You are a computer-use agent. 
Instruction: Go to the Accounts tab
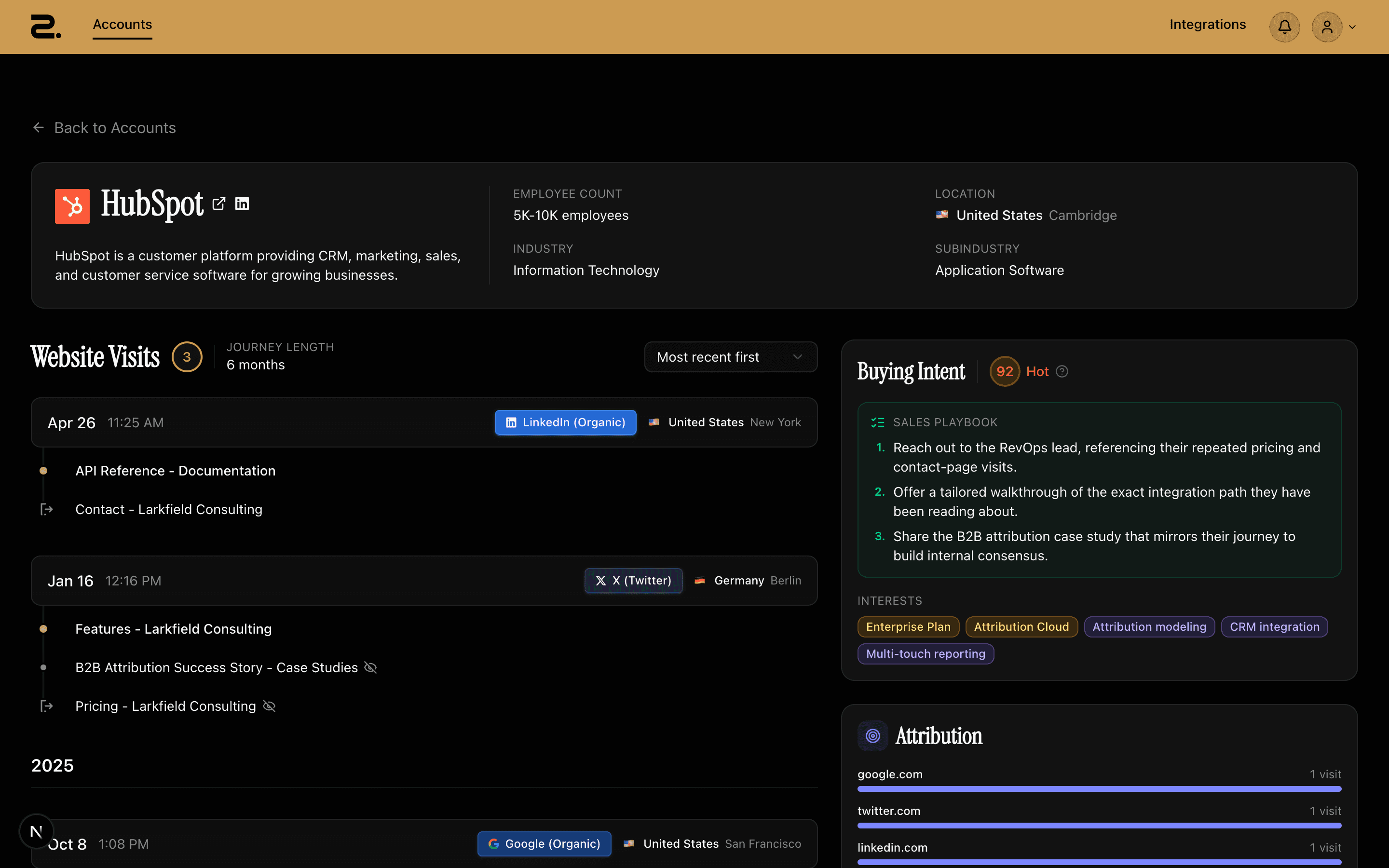122,25
